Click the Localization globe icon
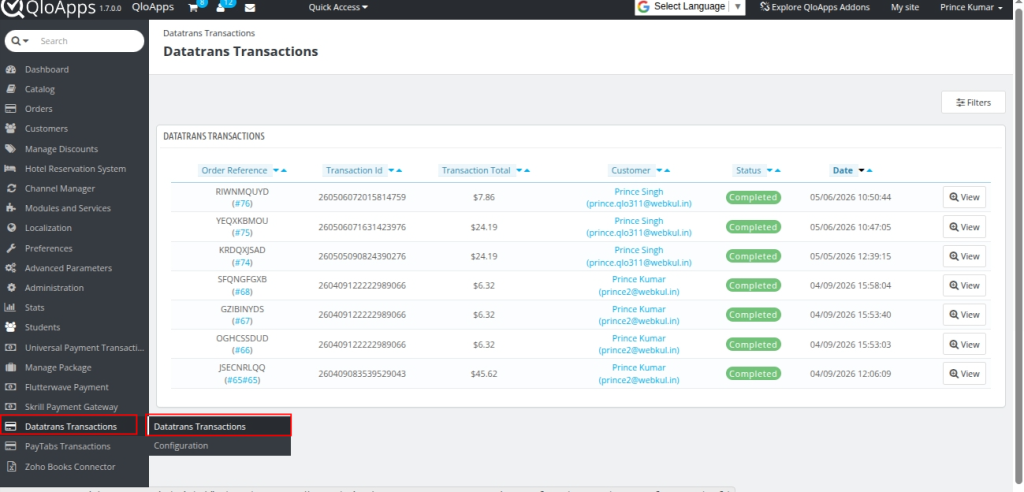Image resolution: width=1024 pixels, height=492 pixels. (10, 228)
